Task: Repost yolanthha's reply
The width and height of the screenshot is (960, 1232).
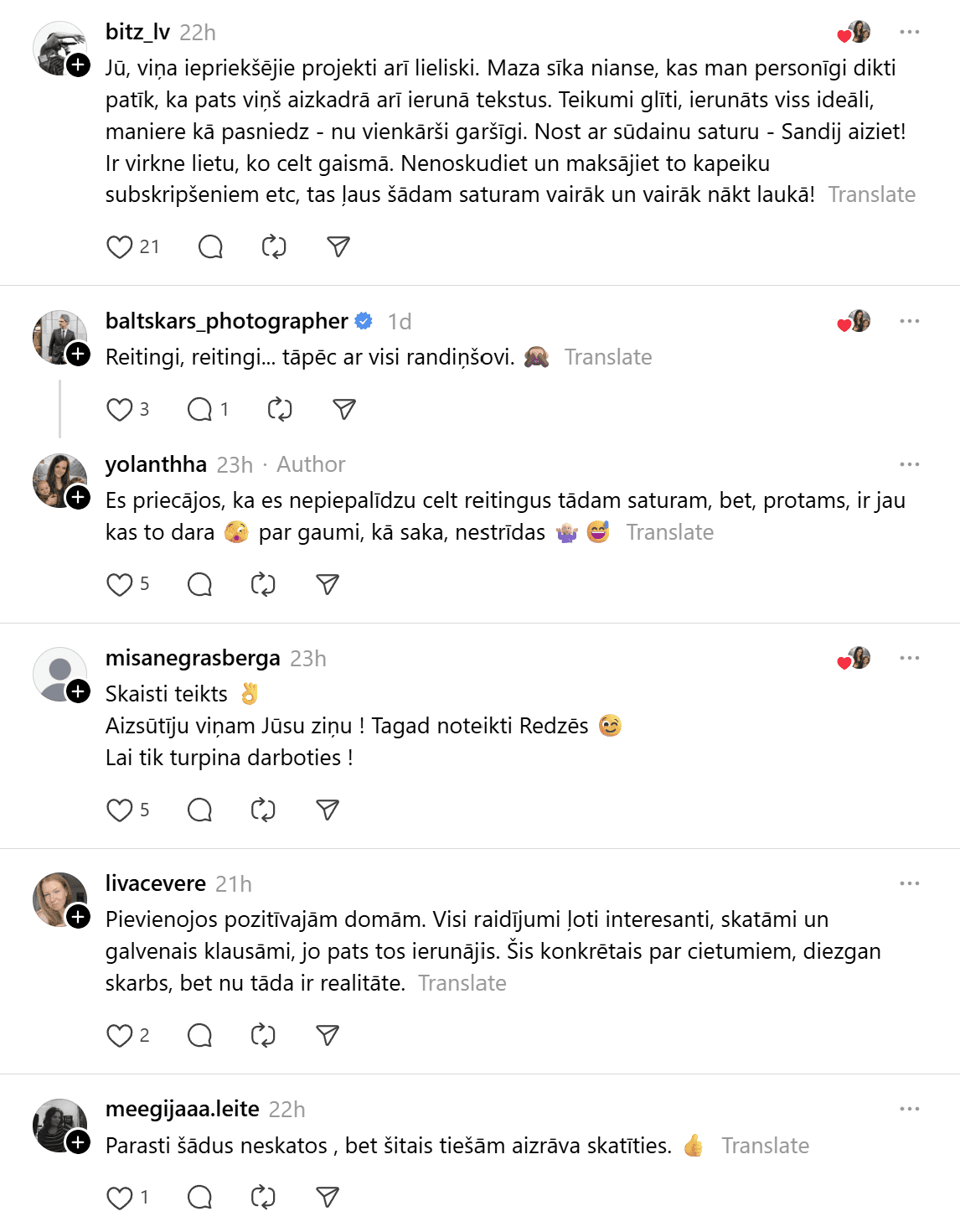Action: coord(263,585)
